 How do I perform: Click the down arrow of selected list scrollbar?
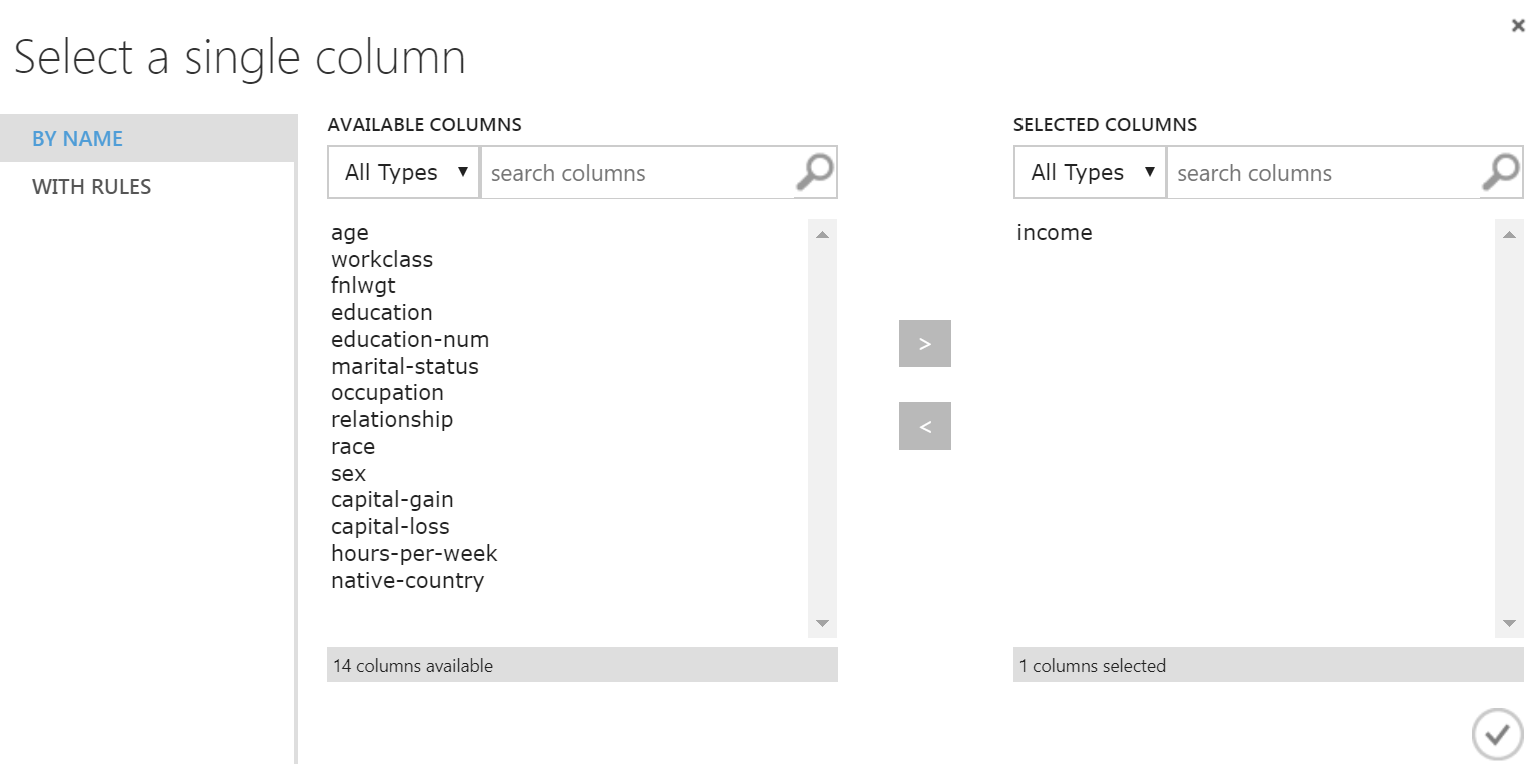(1509, 623)
